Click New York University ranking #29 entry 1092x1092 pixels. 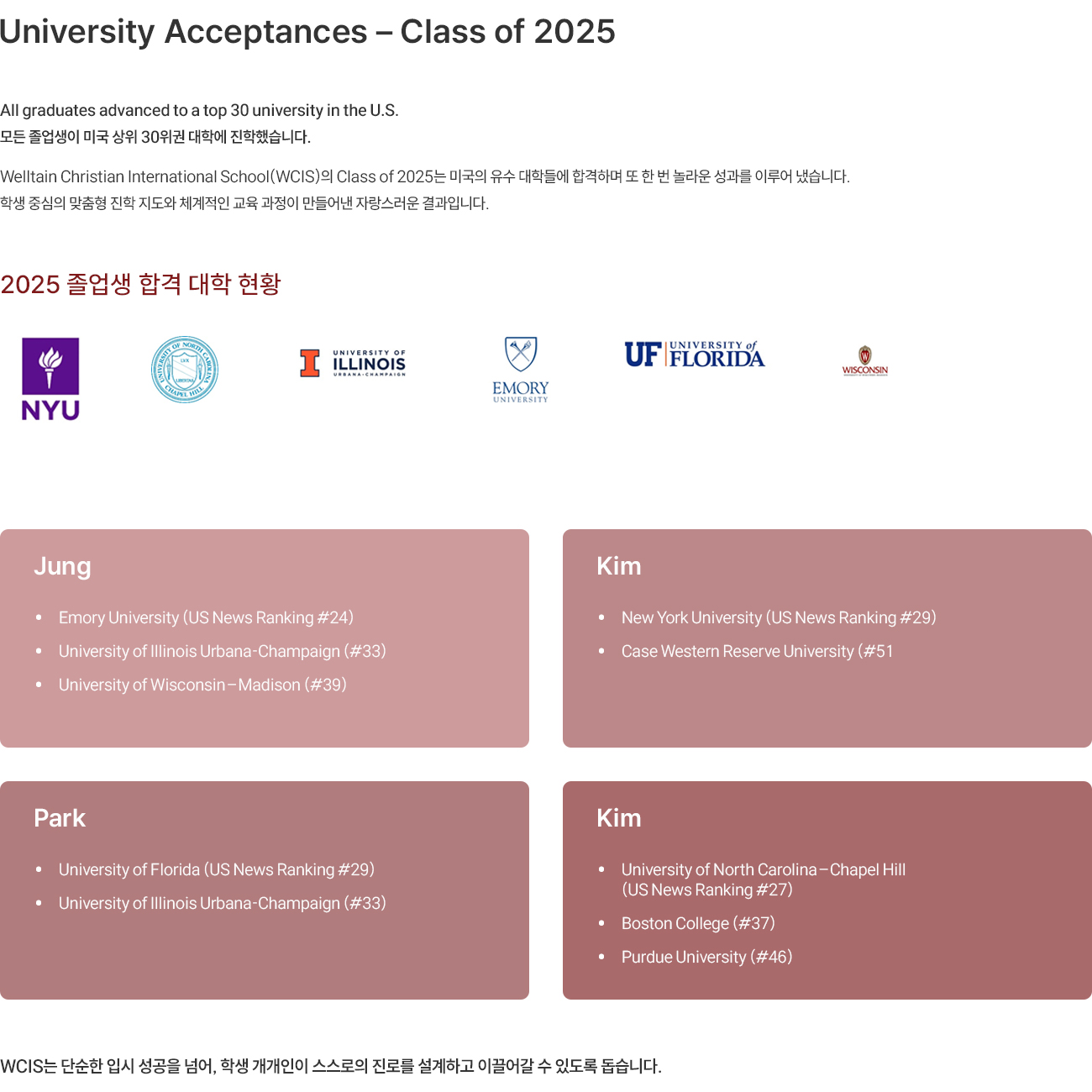coord(779,617)
